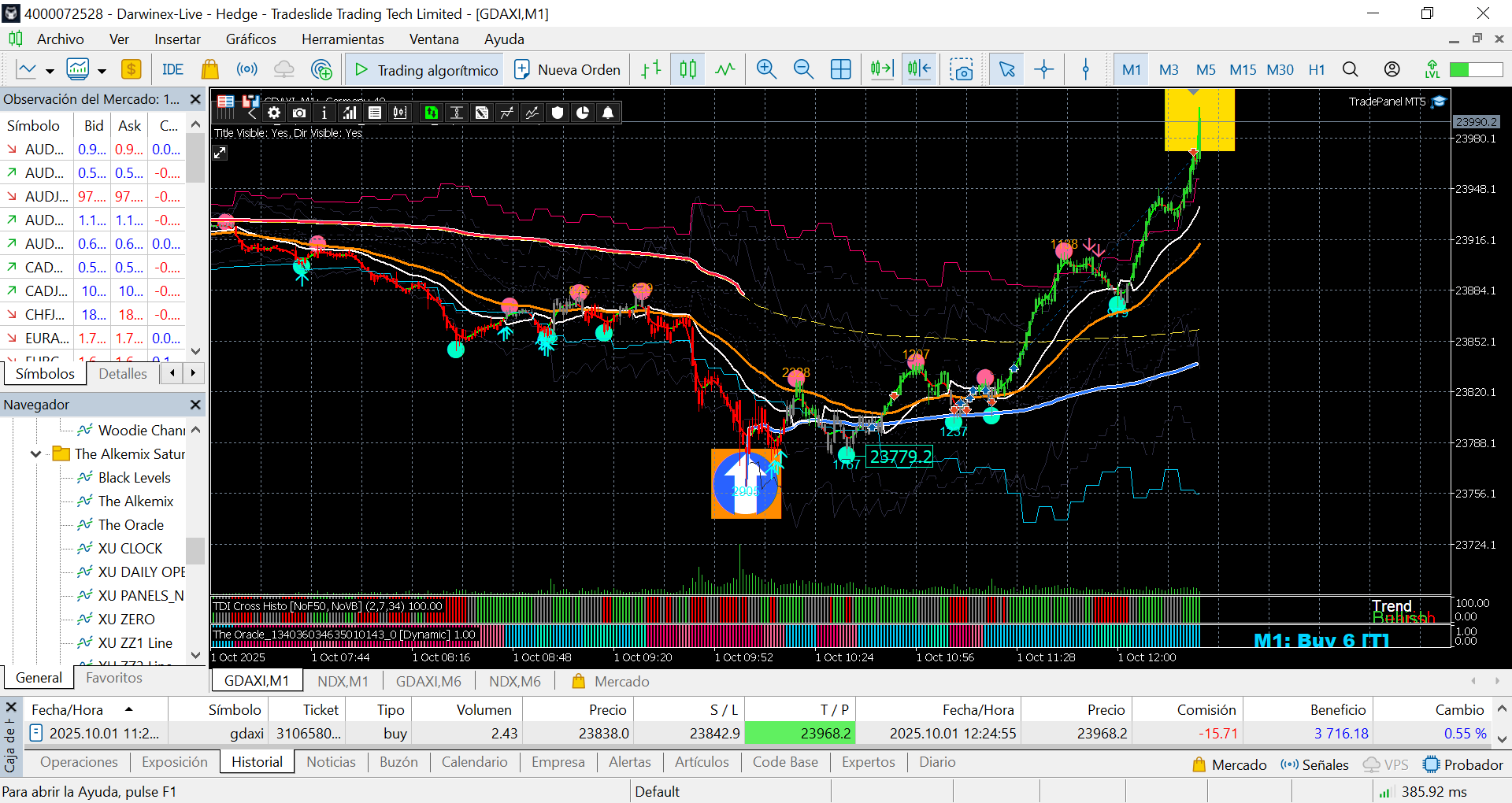Collapse The Alkemix Saturn folder
This screenshot has width=1512, height=803.
(x=35, y=454)
